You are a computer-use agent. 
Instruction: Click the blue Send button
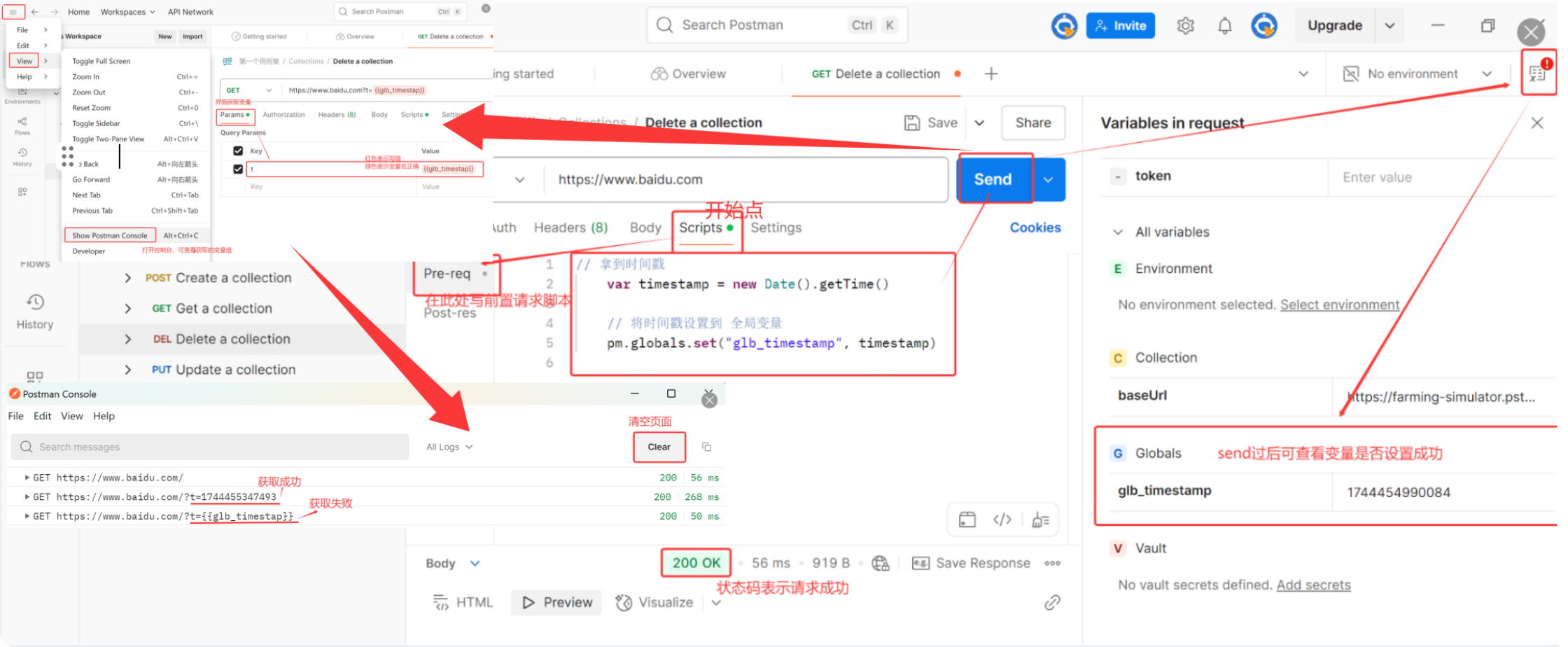click(994, 179)
